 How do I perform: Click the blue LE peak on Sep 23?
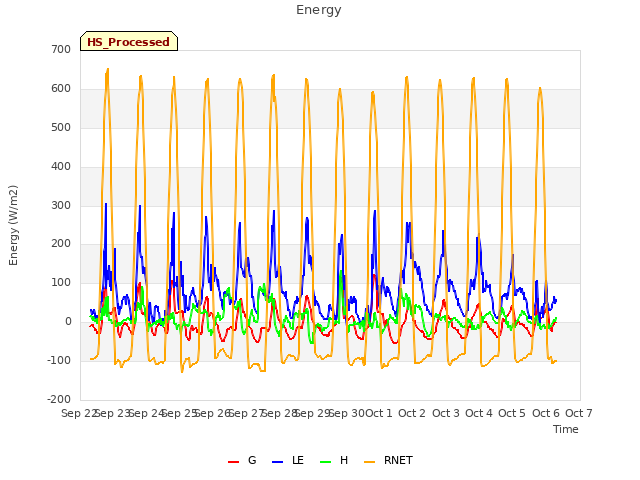pos(106,203)
